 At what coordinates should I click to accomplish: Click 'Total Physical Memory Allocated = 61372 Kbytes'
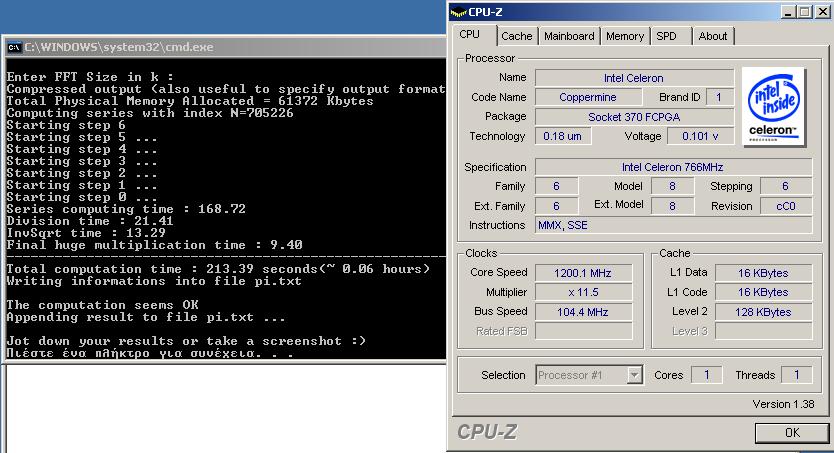click(x=190, y=101)
